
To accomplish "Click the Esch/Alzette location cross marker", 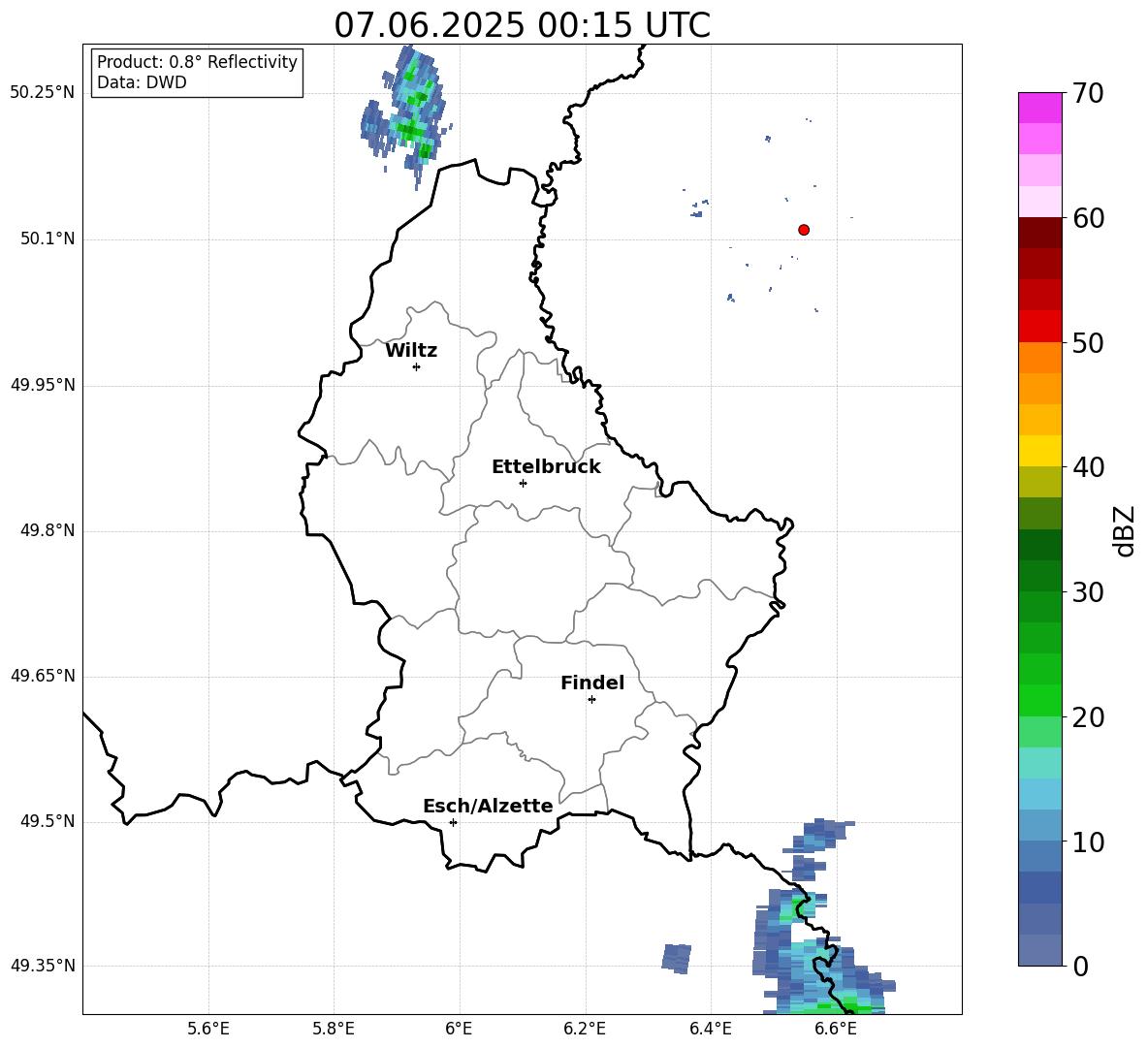I will pos(453,822).
